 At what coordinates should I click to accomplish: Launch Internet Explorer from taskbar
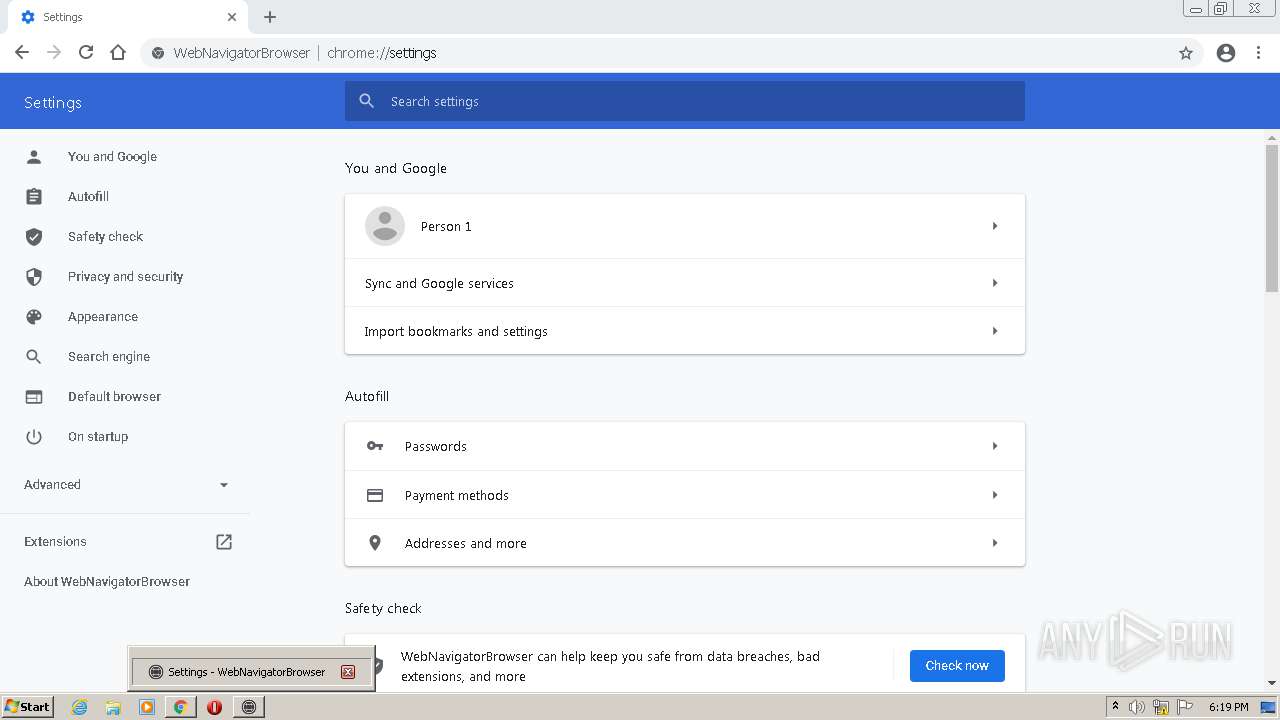pyautogui.click(x=79, y=707)
